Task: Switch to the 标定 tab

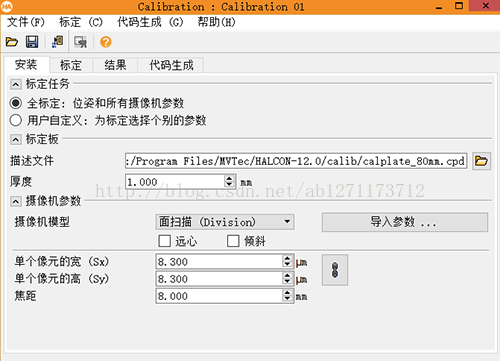Action: (x=71, y=65)
